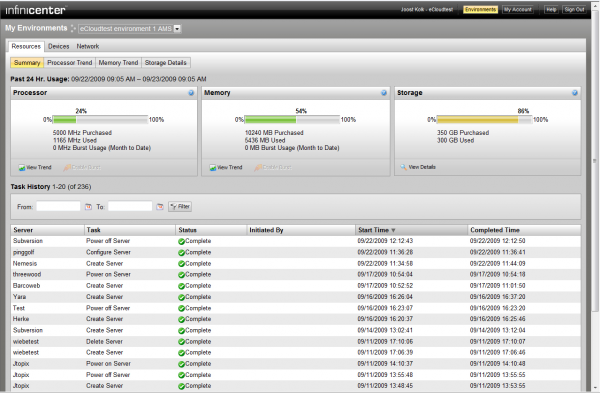Click the Processor usage progress bar
Screen dimensions: 600x393
(x=100, y=120)
